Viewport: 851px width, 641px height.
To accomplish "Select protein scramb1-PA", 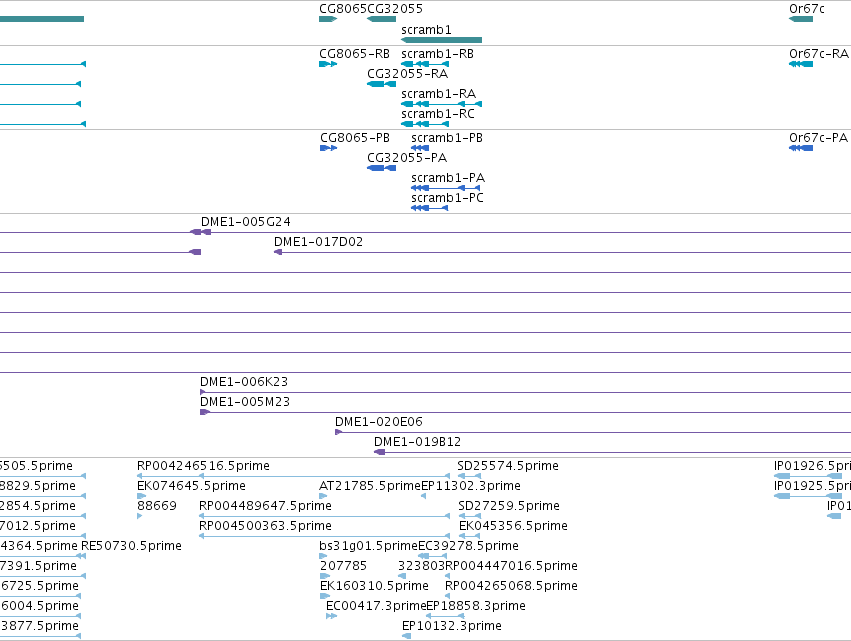I will point(448,178).
